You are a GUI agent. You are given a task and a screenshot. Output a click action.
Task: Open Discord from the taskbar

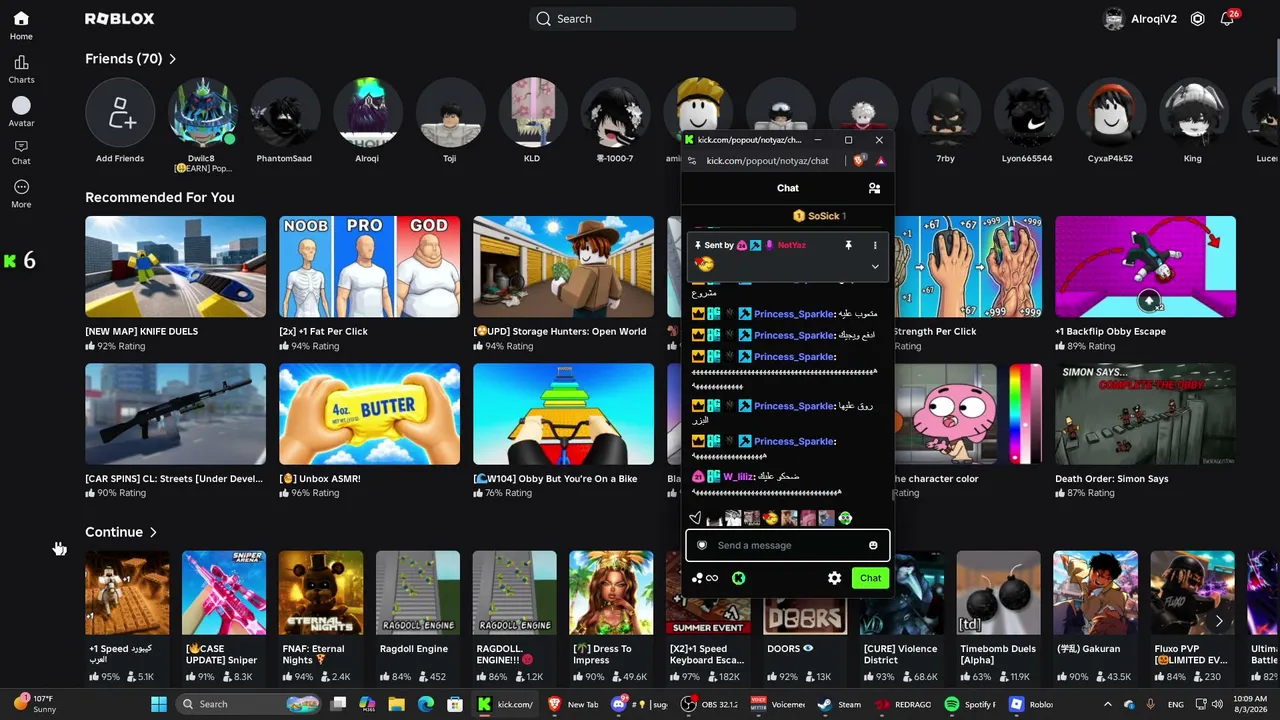[x=641, y=704]
